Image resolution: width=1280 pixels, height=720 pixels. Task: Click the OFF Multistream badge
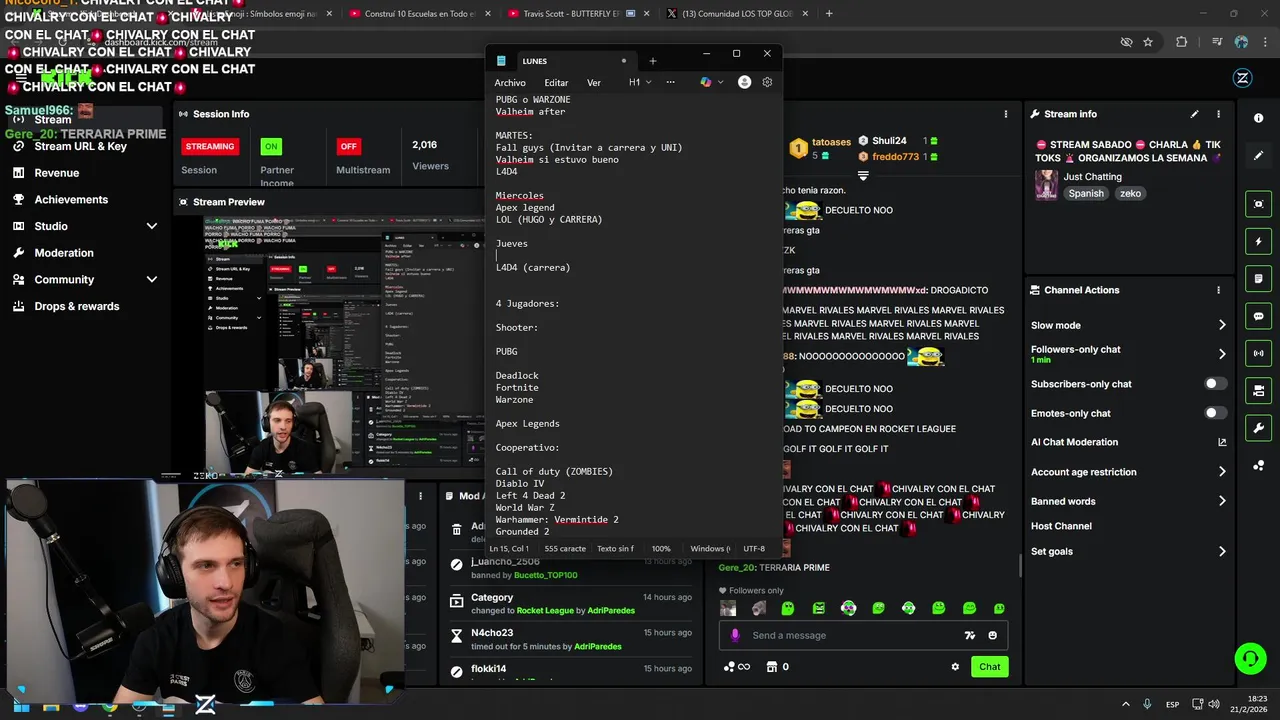click(348, 146)
